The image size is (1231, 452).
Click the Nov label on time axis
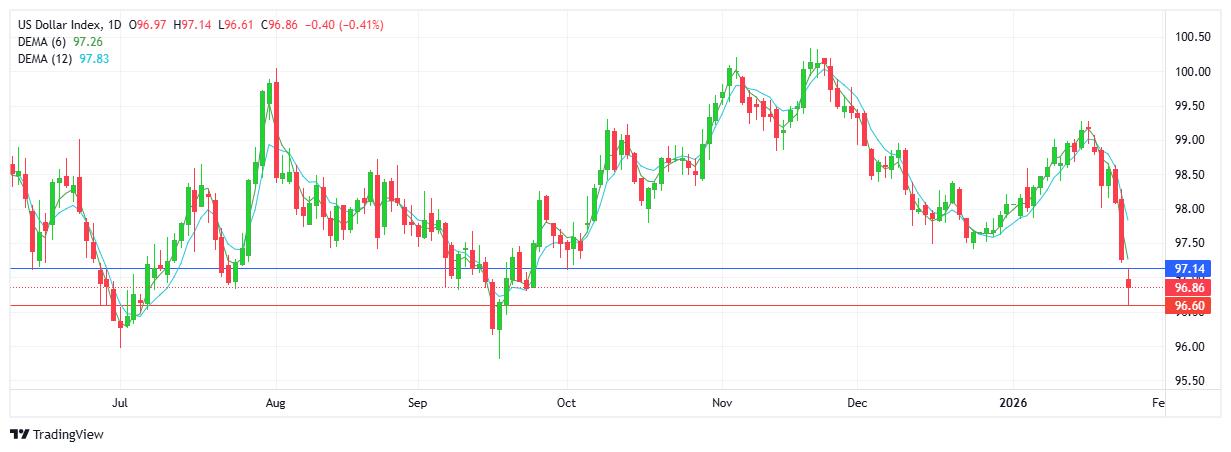pos(723,403)
